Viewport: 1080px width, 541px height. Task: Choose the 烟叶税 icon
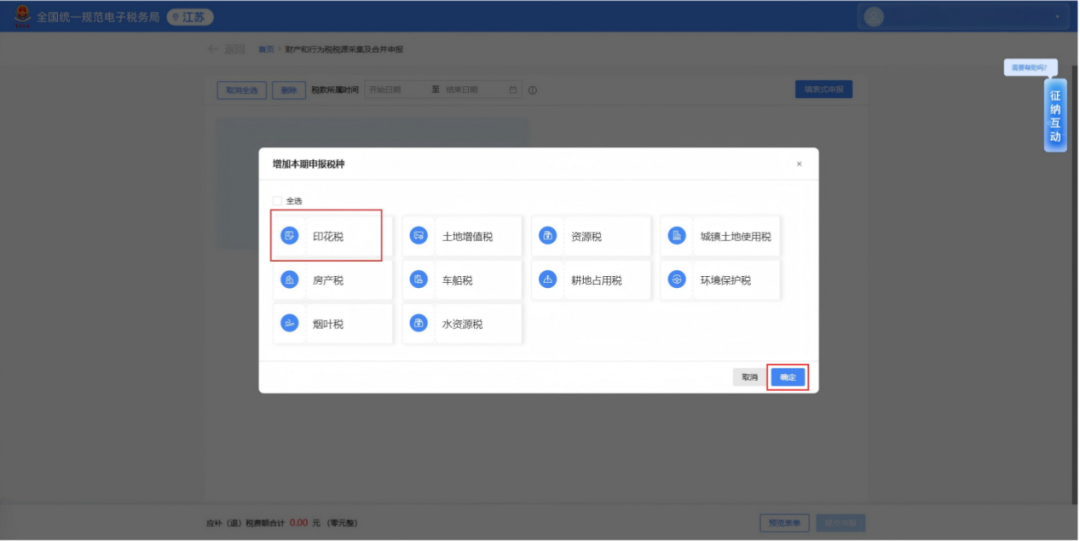[290, 323]
